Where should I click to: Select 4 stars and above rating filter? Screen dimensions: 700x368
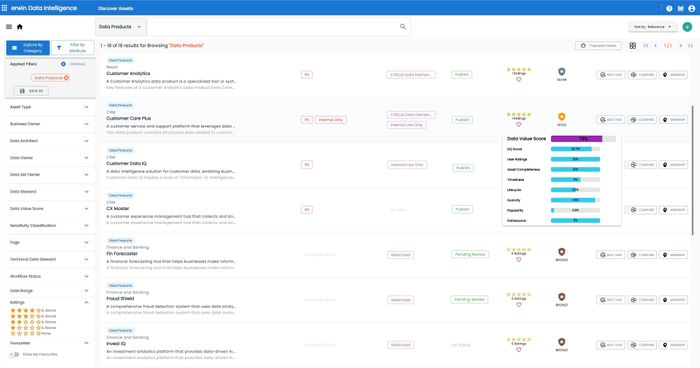[x=33, y=310]
